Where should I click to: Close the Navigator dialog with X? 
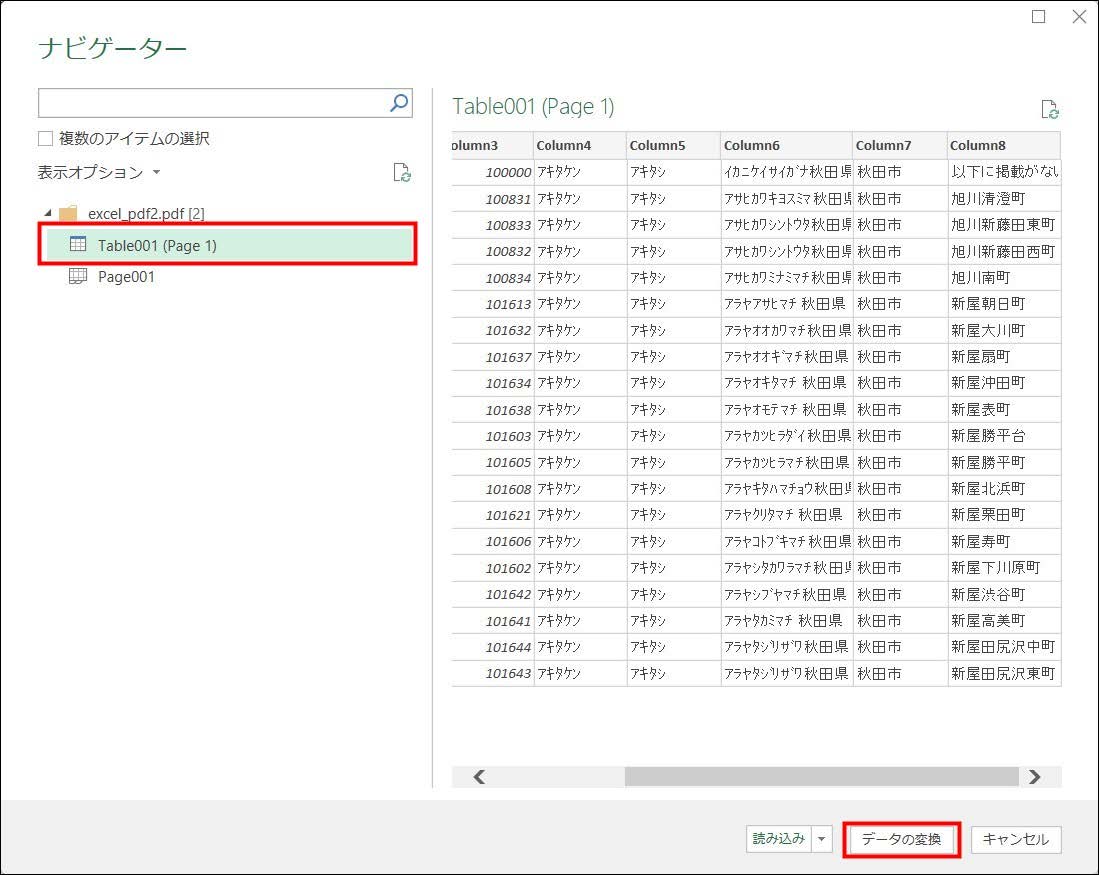1079,16
